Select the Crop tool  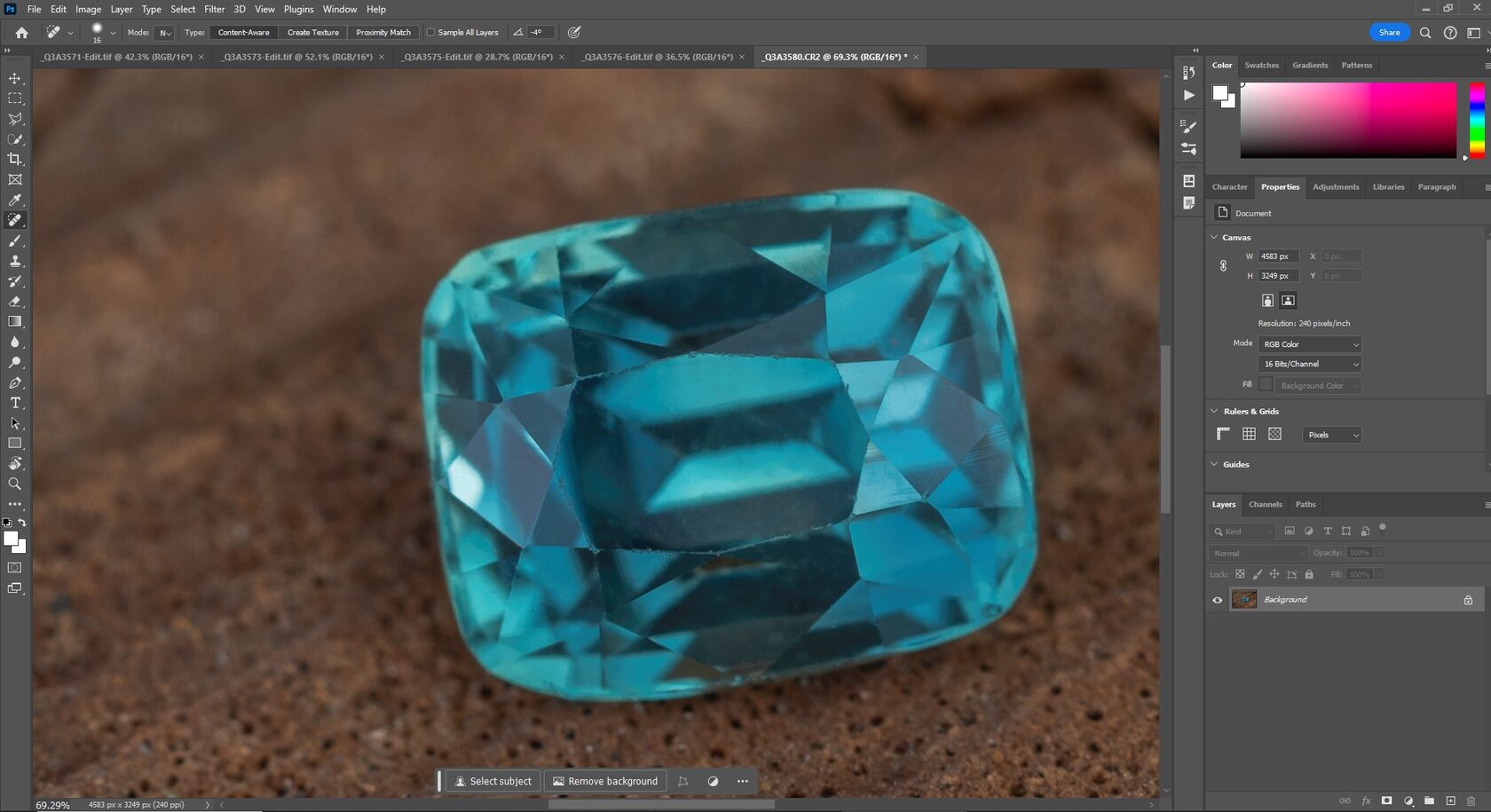click(x=14, y=160)
